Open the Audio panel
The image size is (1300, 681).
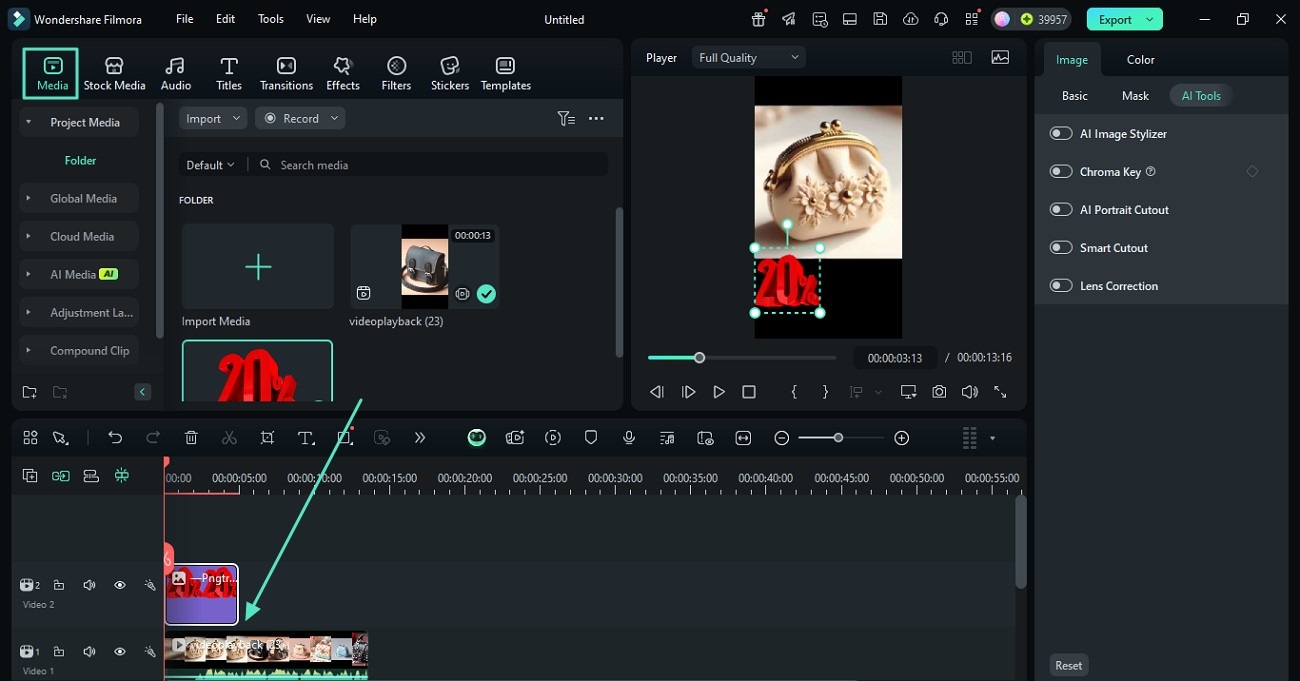pyautogui.click(x=176, y=74)
